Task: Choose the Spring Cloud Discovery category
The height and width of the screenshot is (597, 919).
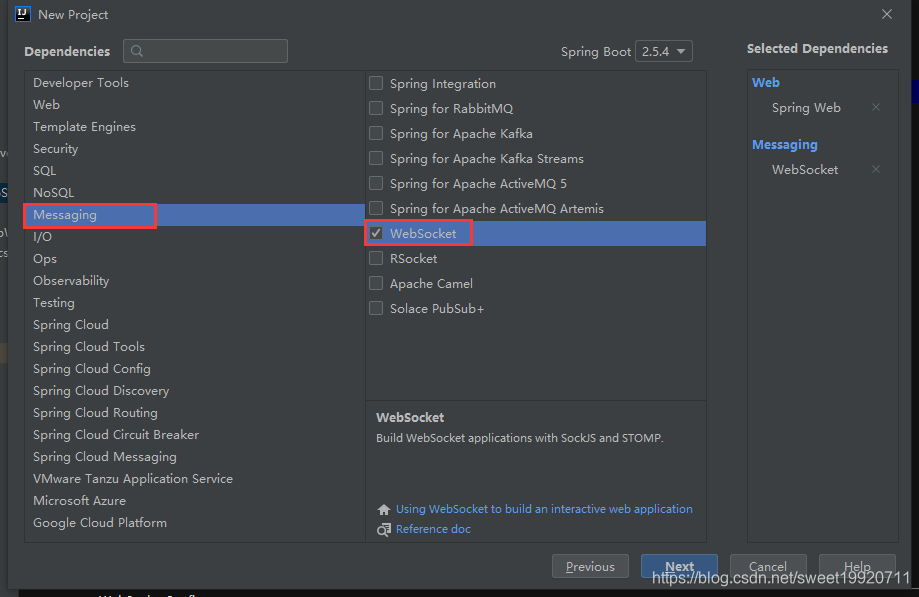Action: (x=195, y=391)
